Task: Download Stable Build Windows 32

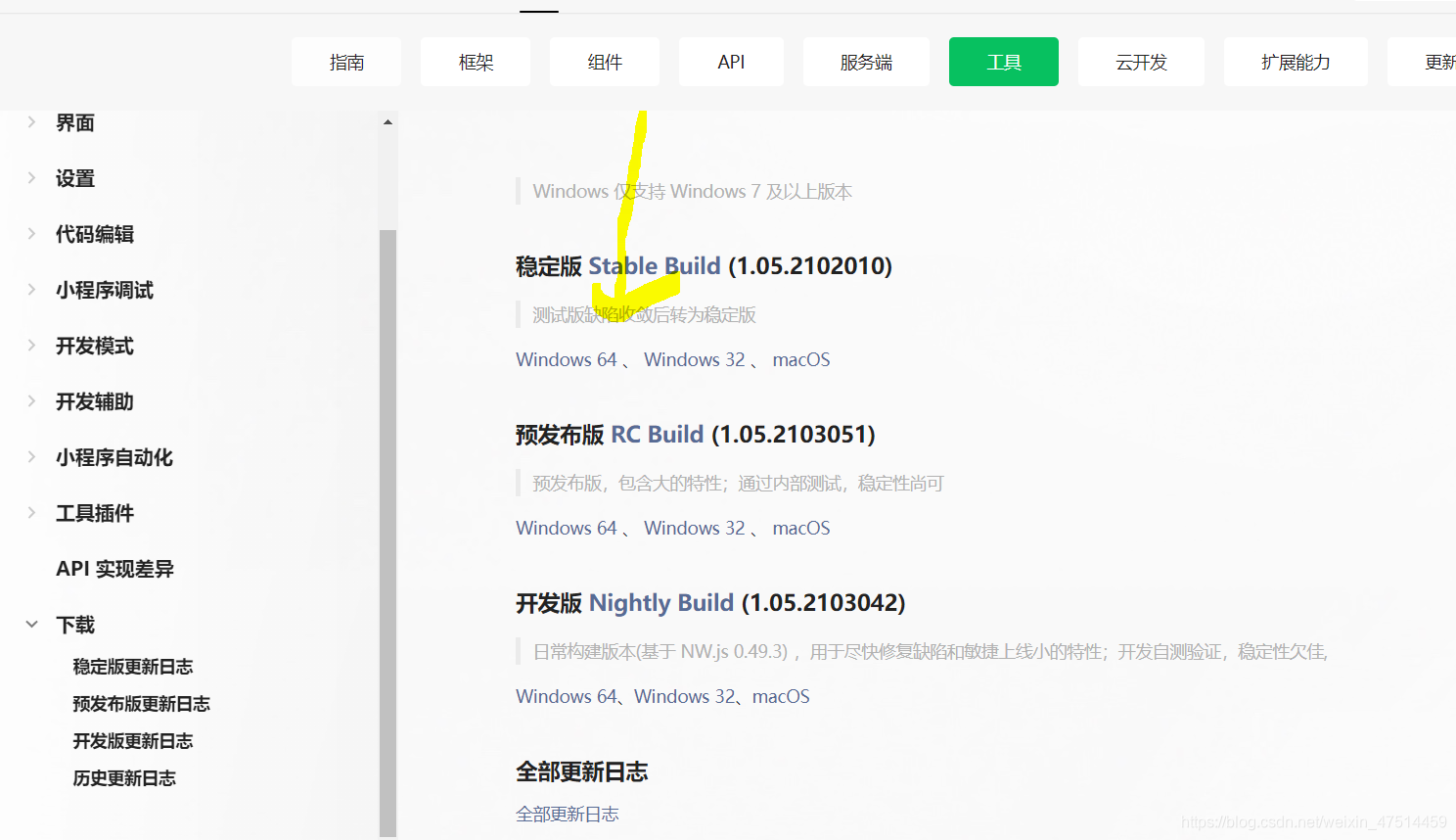Action: [x=695, y=359]
